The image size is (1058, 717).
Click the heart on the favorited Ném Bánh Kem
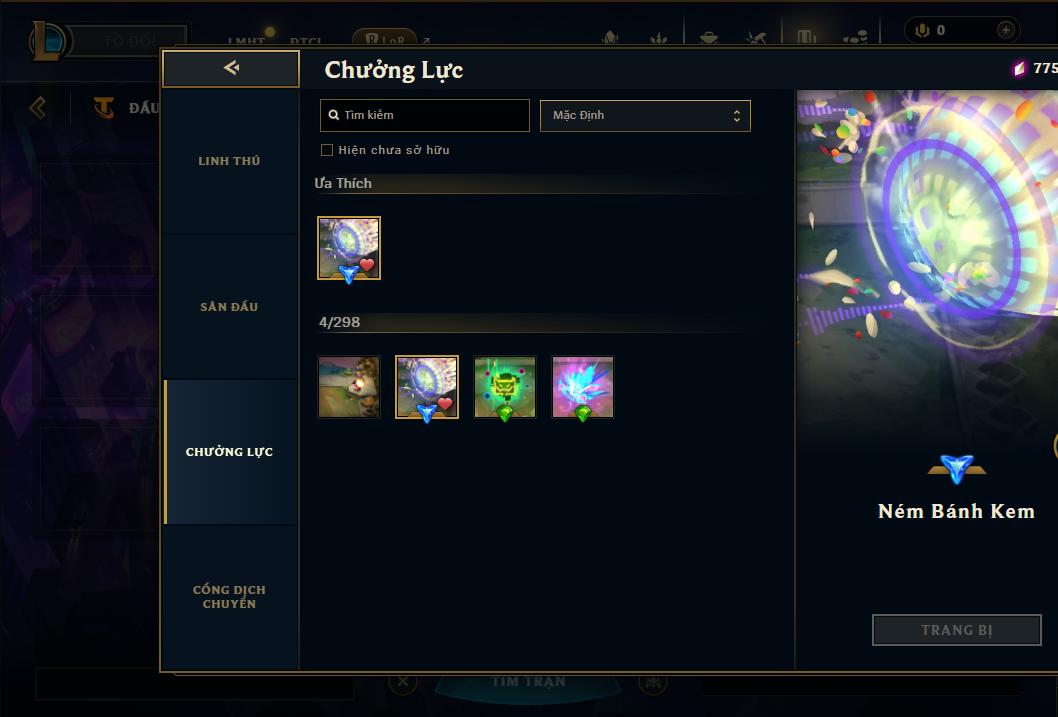coord(367,264)
